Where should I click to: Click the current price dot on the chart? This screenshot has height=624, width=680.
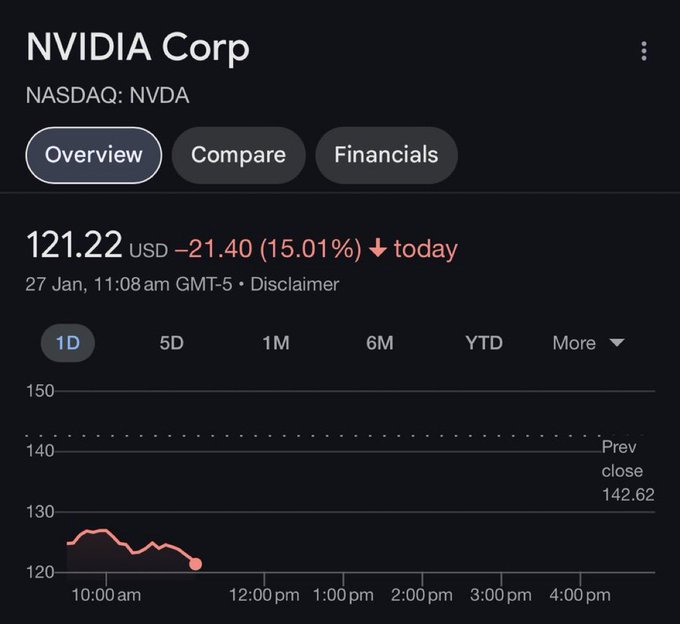196,564
